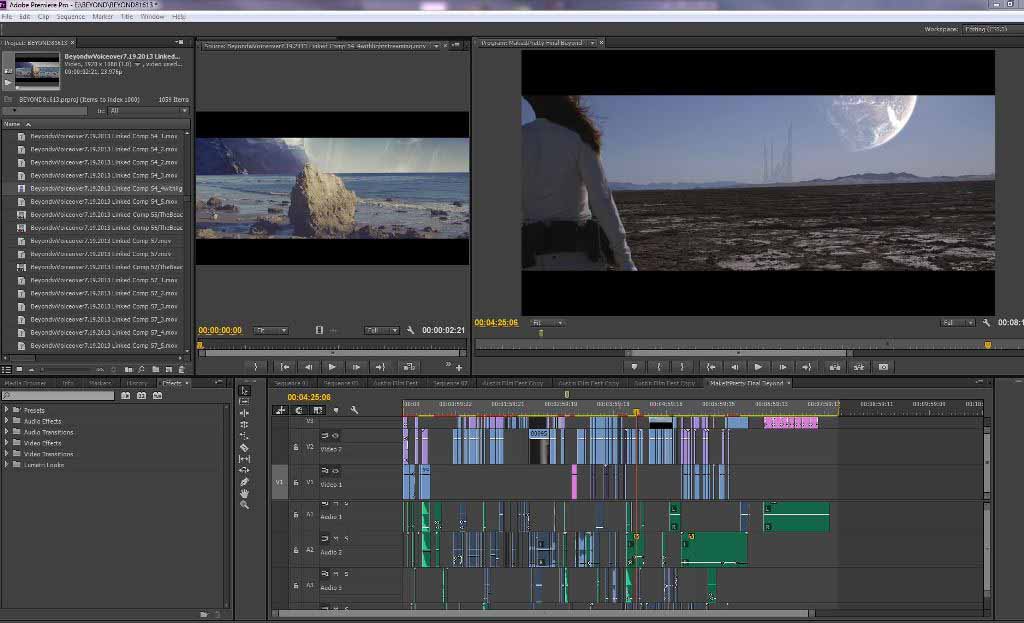Screen dimensions: 1024x623
Task: Toggle track output eye for Video 1
Action: tap(335, 470)
